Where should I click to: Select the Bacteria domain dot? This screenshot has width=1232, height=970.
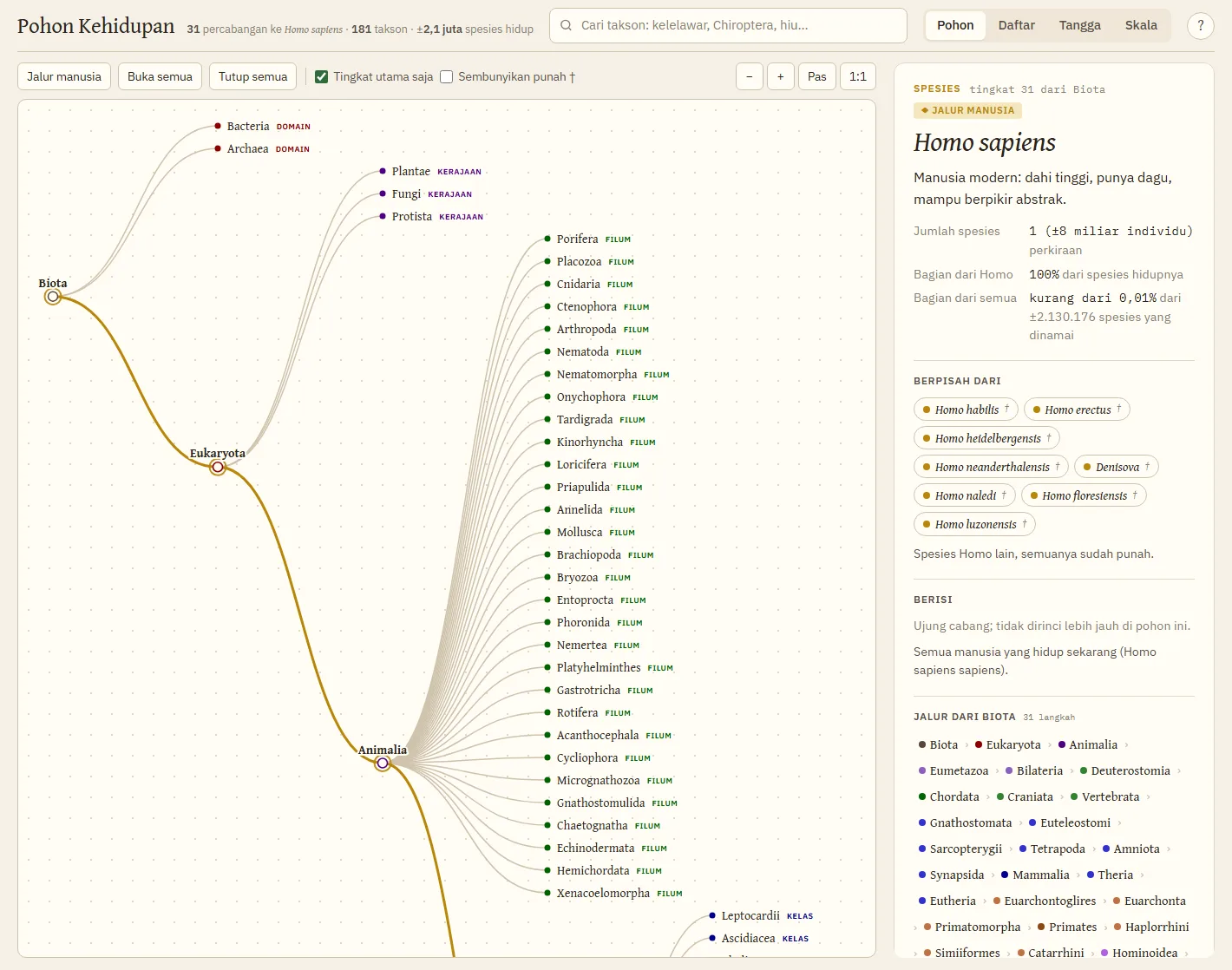218,127
